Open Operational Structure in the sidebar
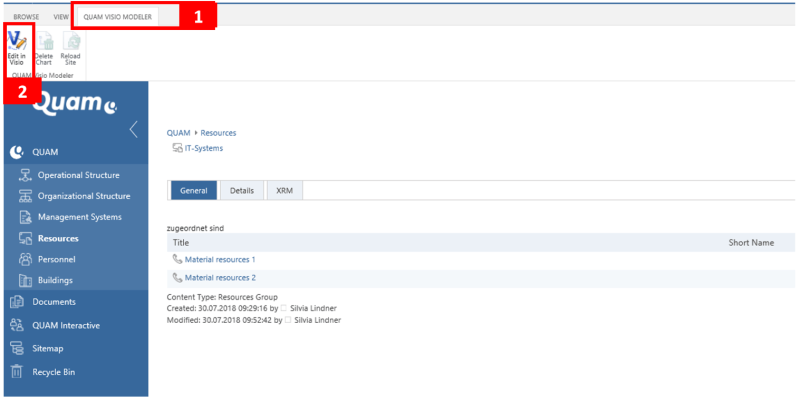The image size is (800, 403). coord(79,175)
